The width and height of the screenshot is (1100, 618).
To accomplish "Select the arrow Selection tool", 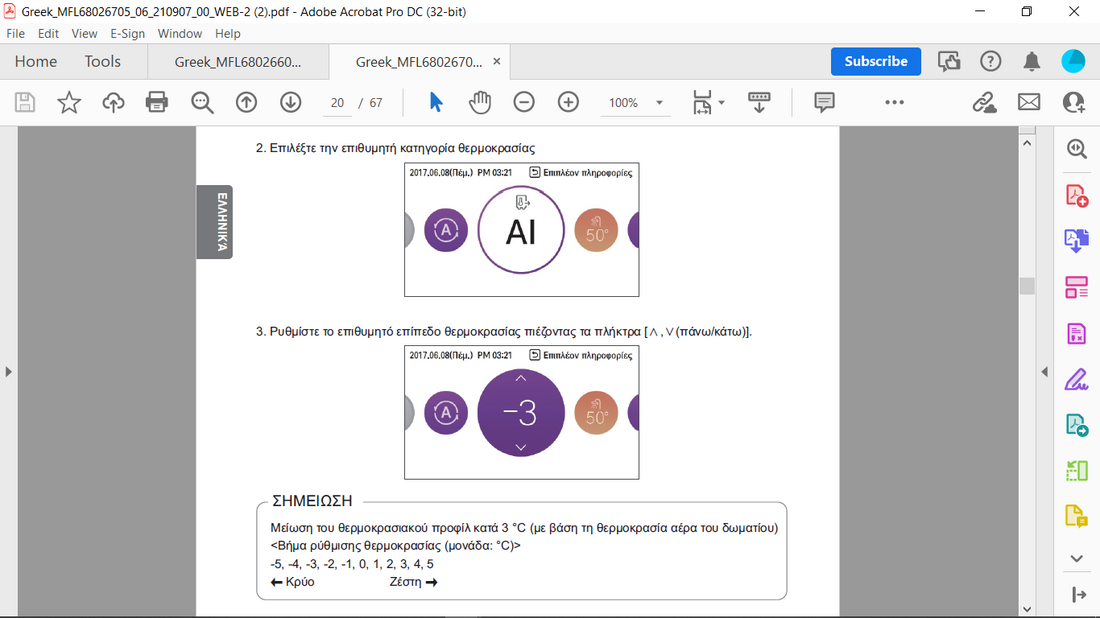I will point(436,102).
